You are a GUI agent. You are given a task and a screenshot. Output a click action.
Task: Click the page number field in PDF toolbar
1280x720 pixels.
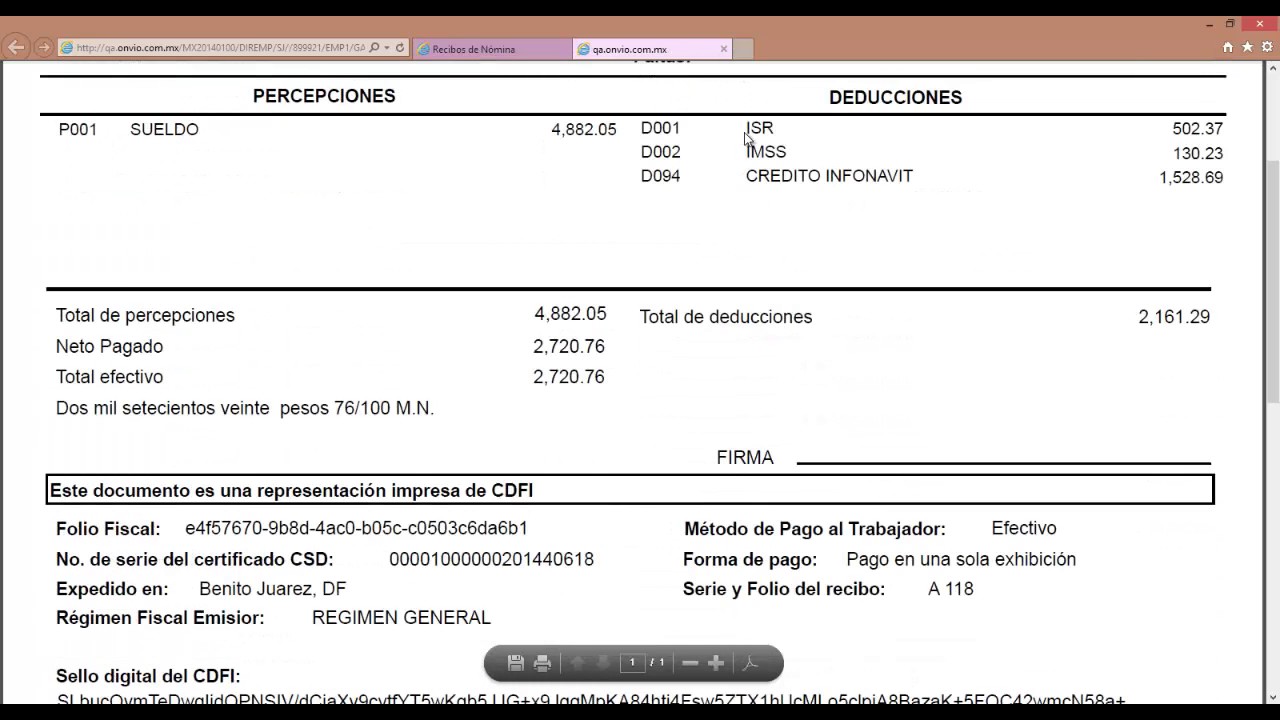point(632,663)
